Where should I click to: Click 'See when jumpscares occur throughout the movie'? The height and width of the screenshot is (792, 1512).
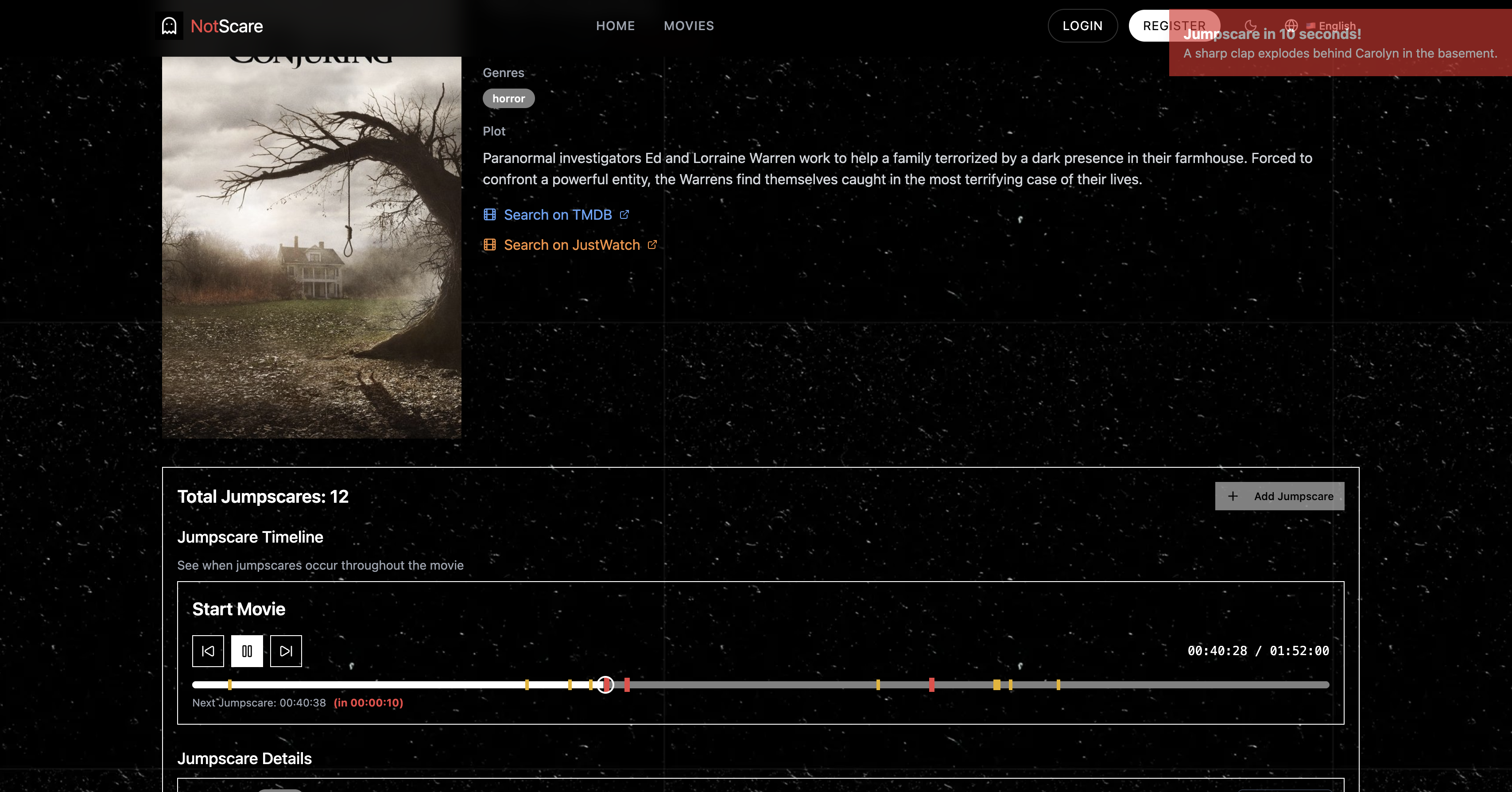[x=321, y=565]
